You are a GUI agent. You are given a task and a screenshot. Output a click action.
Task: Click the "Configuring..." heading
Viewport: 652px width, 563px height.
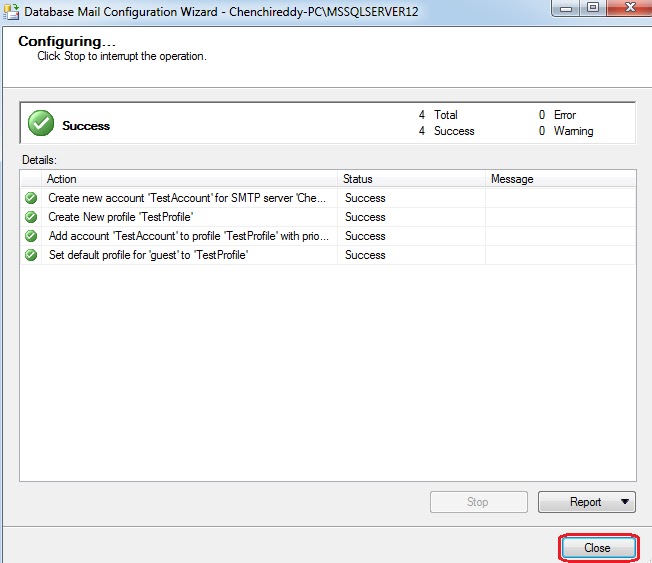coord(67,41)
